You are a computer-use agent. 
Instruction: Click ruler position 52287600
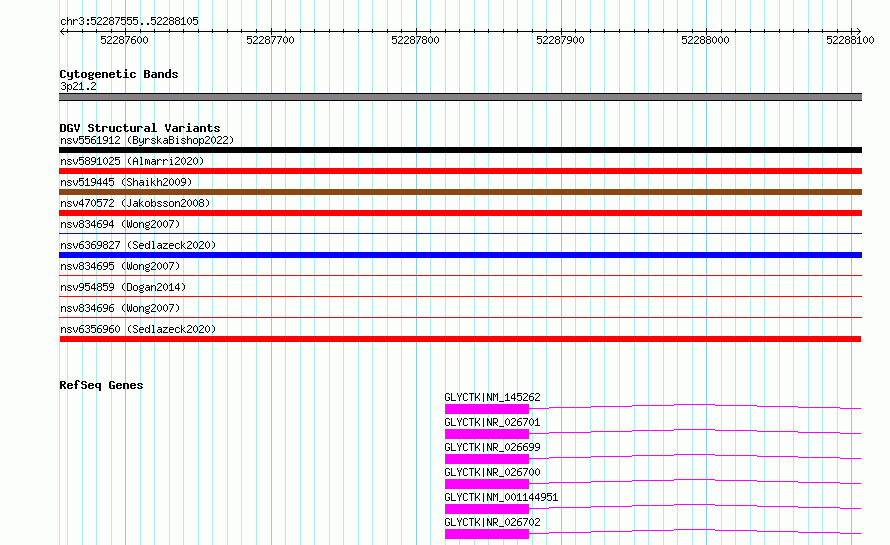124,40
